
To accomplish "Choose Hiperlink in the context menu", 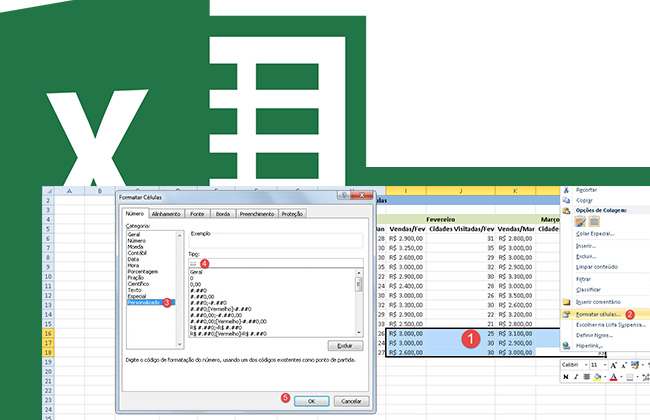I will [589, 345].
